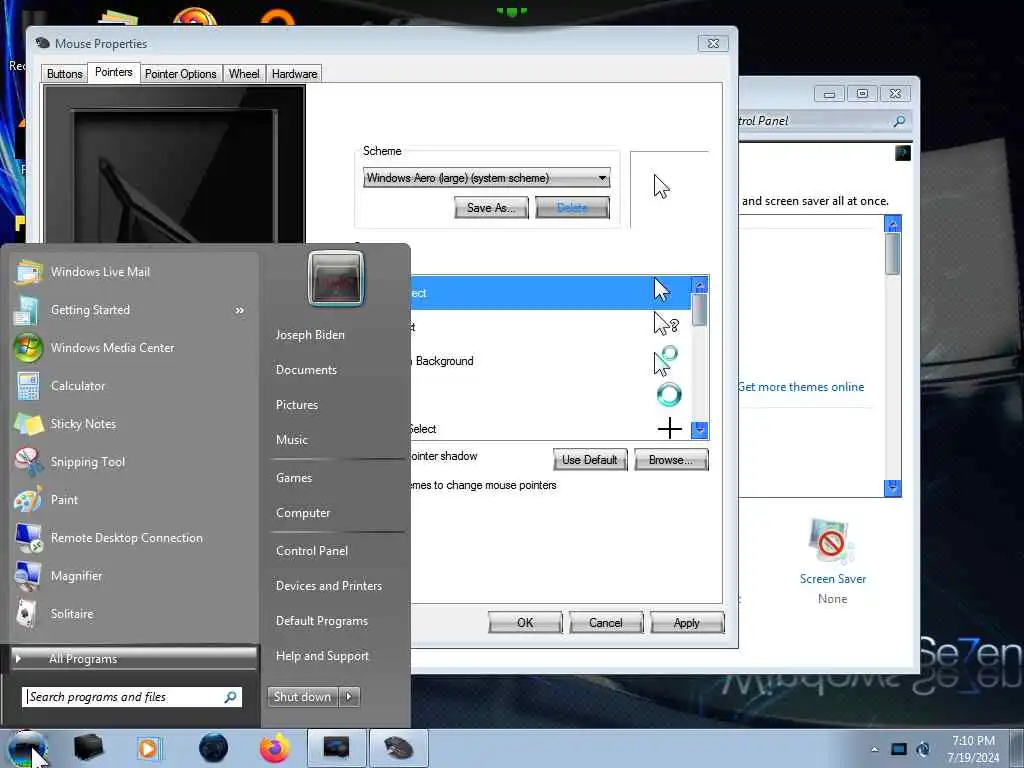Open the black box taskbar icon
Screen dimensions: 1024x768
coord(89,748)
